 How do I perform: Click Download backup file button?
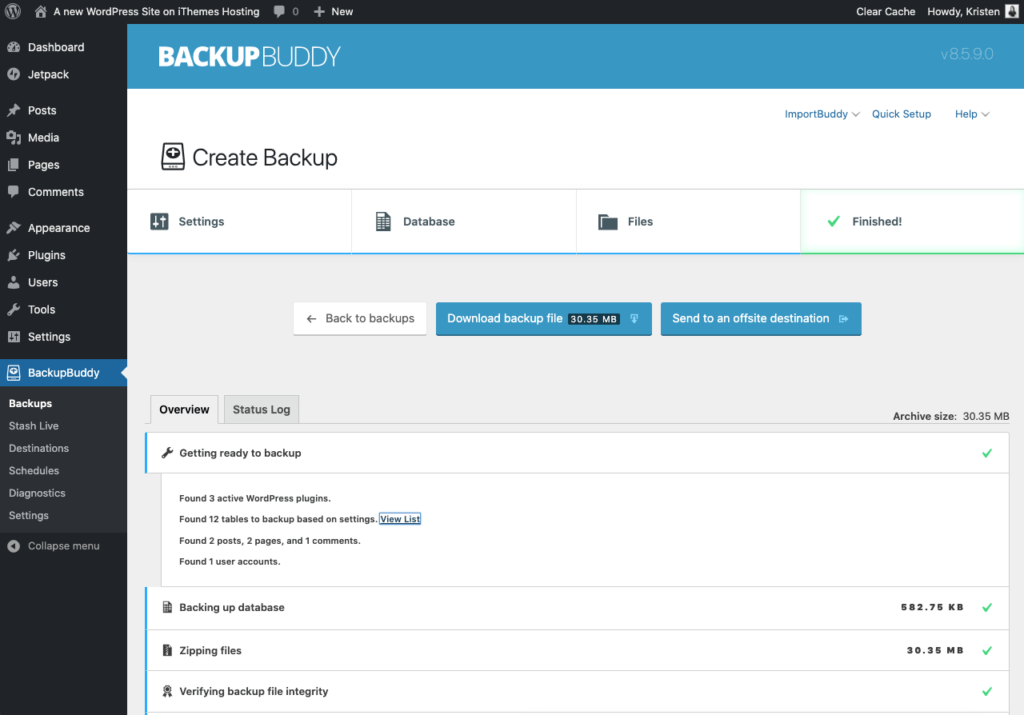click(544, 319)
